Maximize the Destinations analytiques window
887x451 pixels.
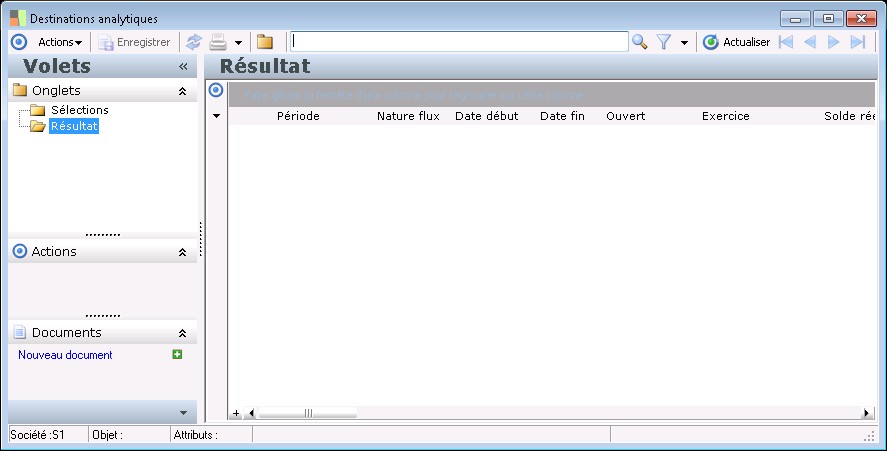[x=828, y=19]
